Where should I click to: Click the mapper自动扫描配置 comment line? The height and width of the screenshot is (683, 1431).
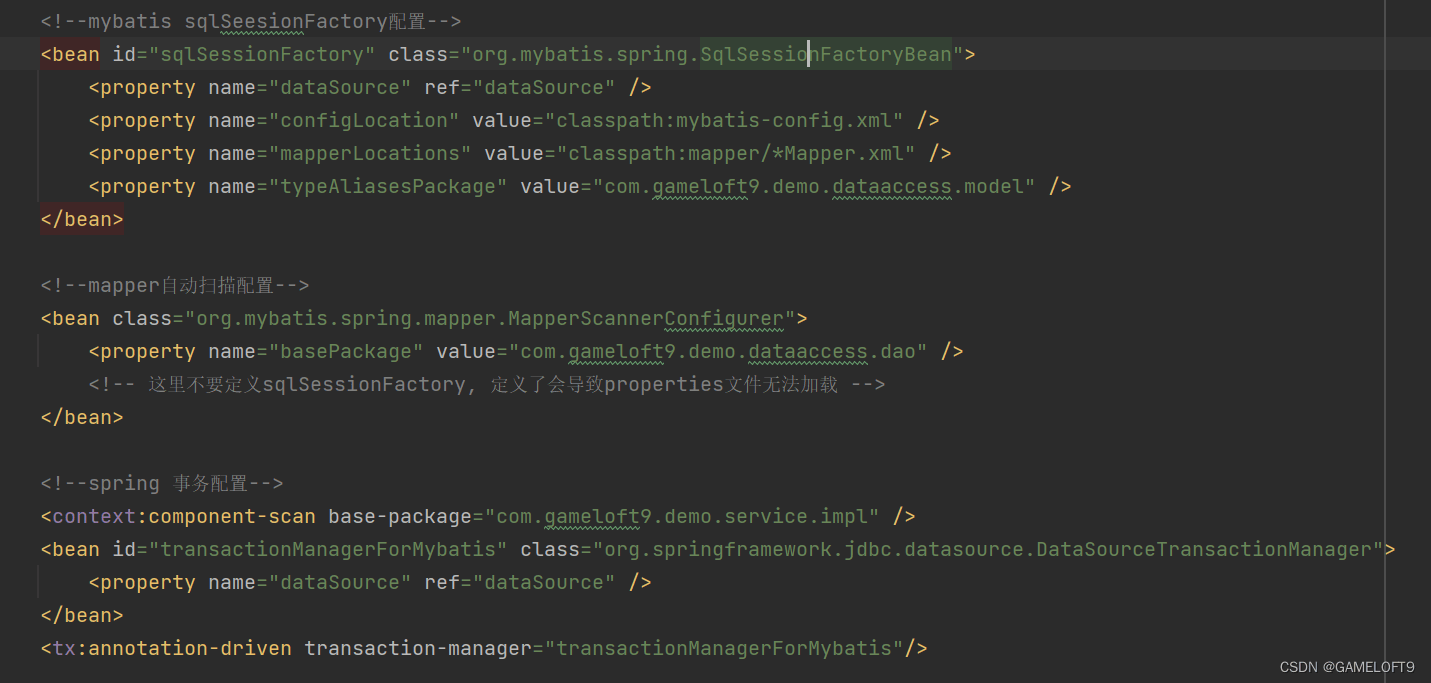coord(175,285)
